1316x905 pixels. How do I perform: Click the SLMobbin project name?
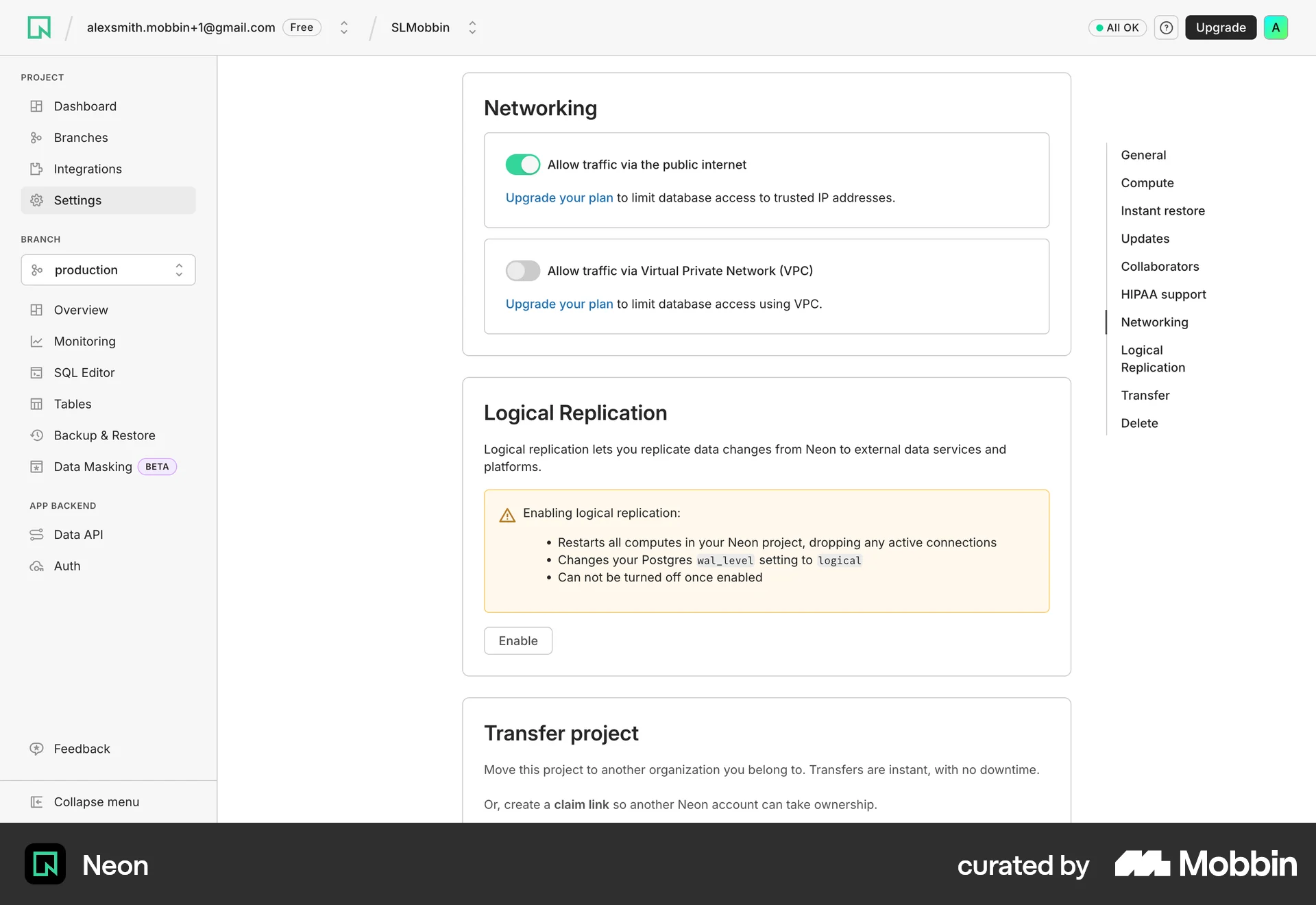[x=420, y=27]
